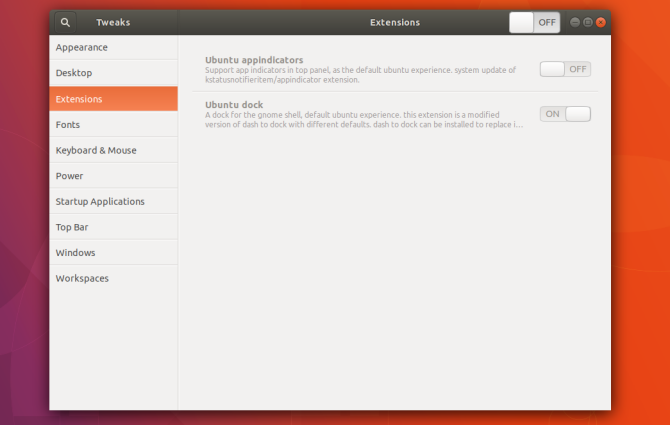The height and width of the screenshot is (425, 670).
Task: Open the Fonts section
Action: [x=113, y=124]
